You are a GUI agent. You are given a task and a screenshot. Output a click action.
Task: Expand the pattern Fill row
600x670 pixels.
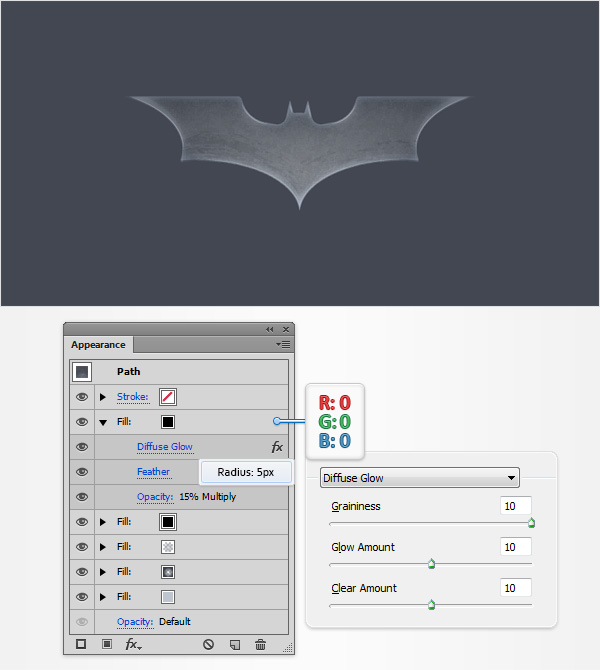[103, 547]
